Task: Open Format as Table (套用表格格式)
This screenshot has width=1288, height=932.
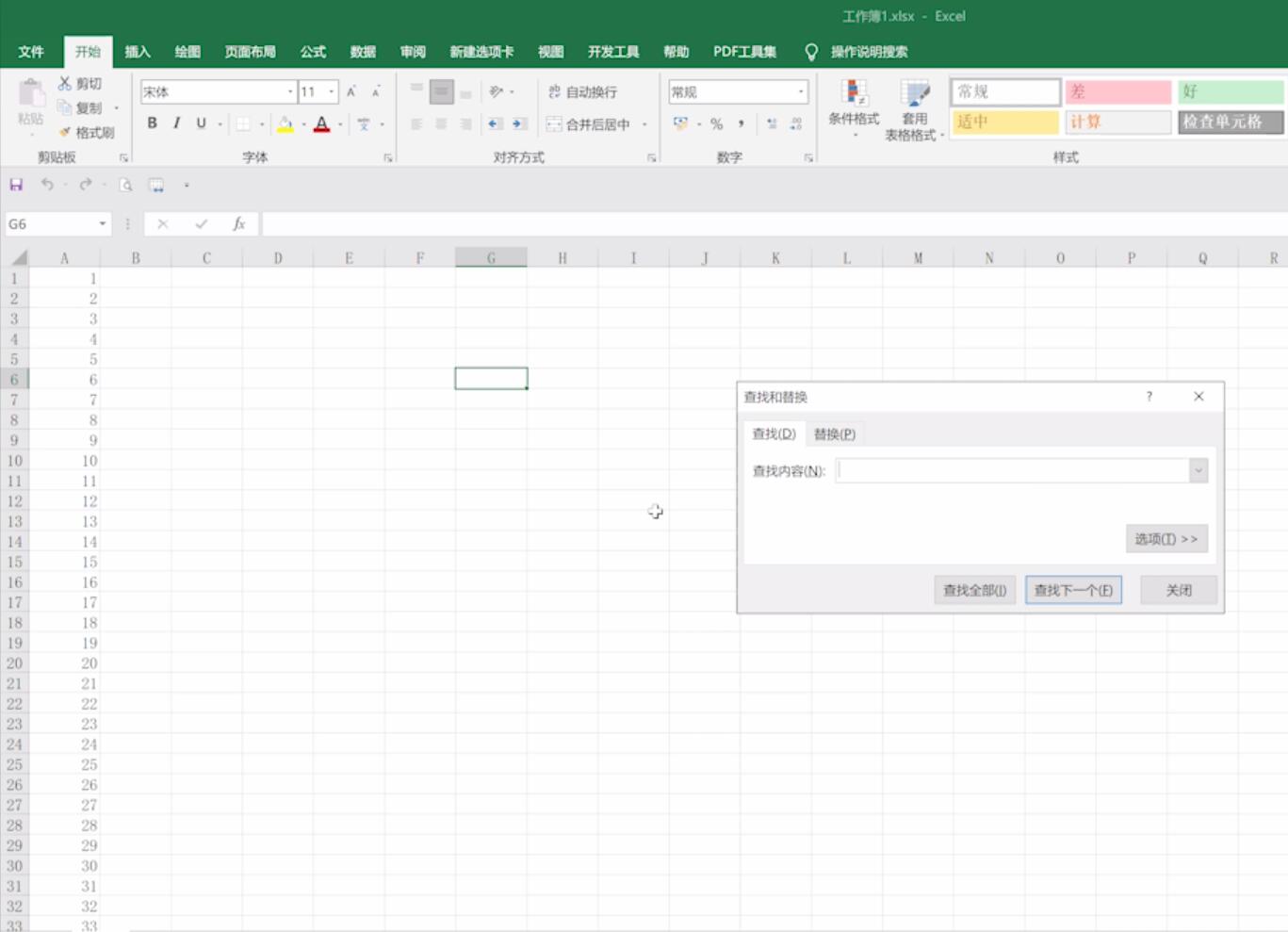Action: 914,110
